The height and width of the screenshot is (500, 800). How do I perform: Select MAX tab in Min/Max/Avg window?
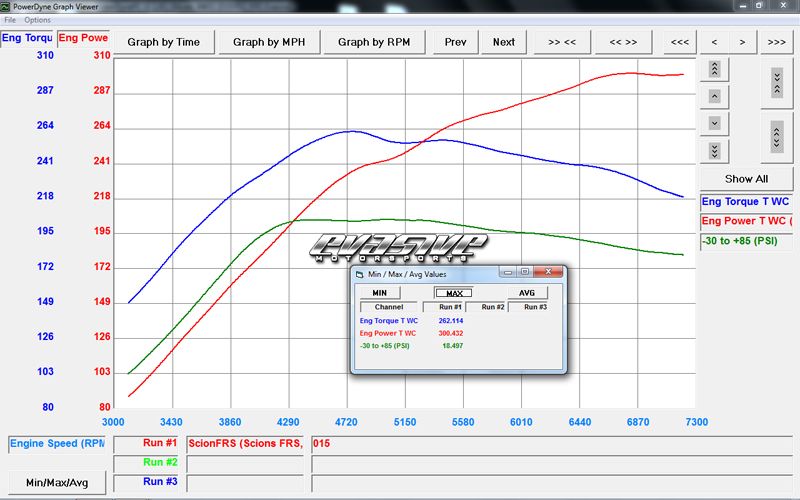tap(454, 293)
